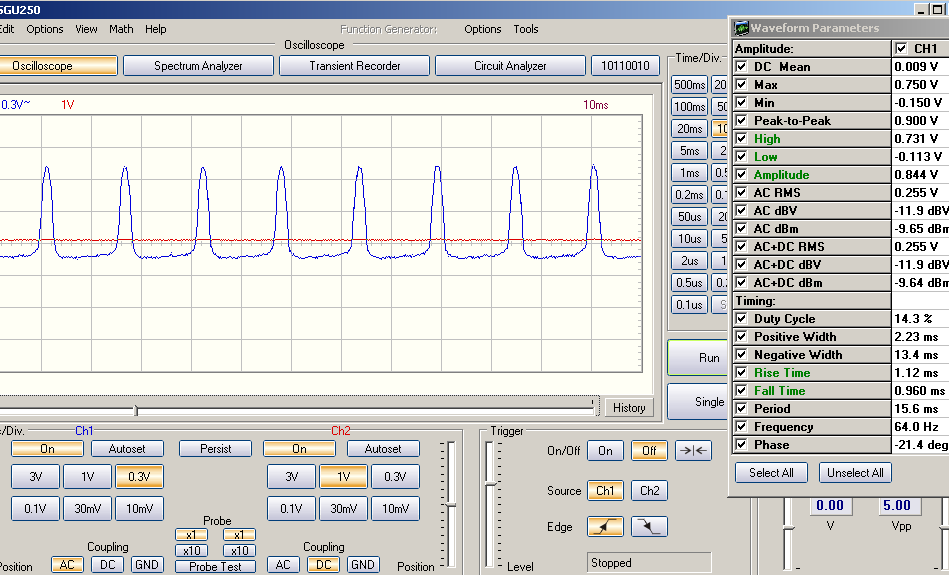The image size is (949, 575).
Task: Switch to Spectrum Analyzer mode
Action: 198,66
